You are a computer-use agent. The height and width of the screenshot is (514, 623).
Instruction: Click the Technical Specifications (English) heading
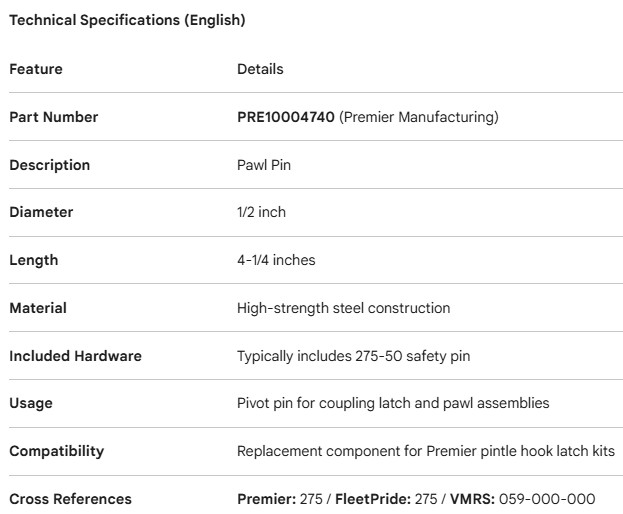coord(127,20)
